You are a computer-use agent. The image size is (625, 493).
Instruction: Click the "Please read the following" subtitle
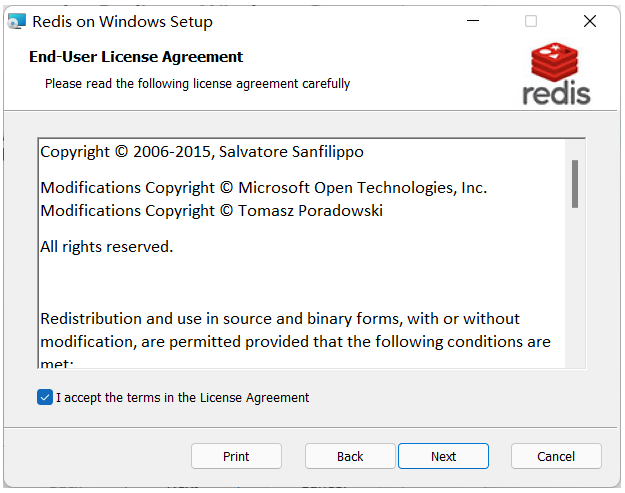[x=197, y=84]
